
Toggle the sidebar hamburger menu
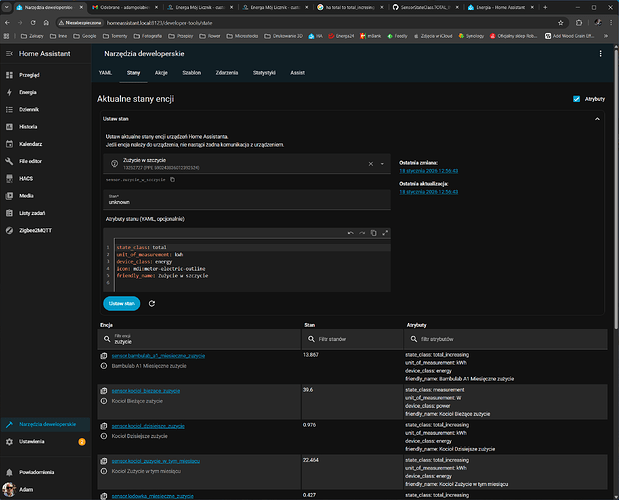(9, 51)
